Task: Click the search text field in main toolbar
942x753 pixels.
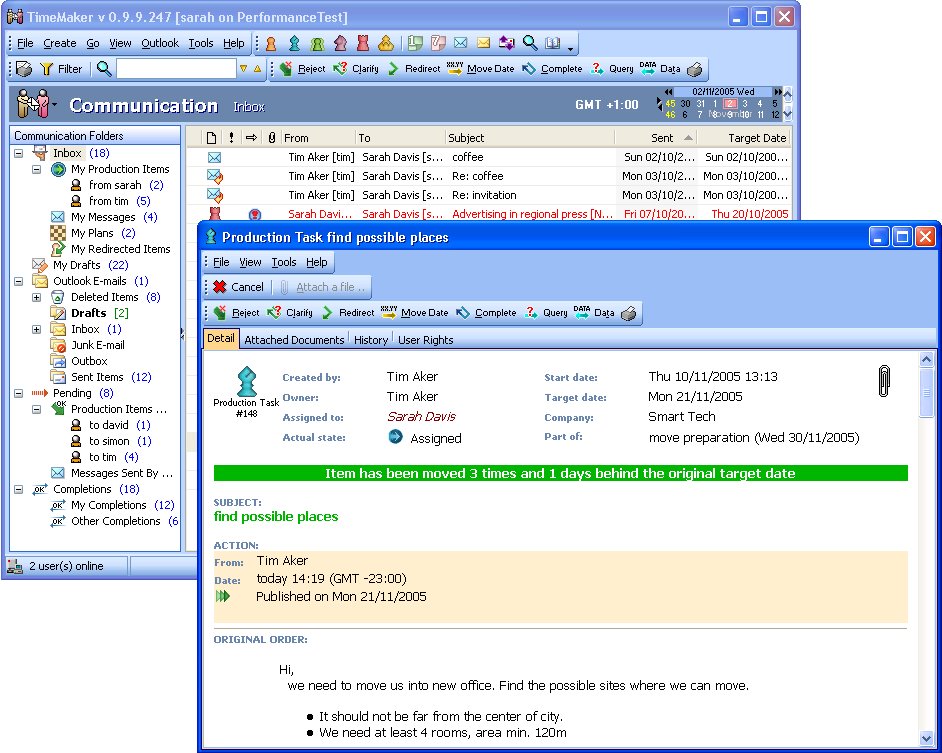Action: click(x=175, y=69)
